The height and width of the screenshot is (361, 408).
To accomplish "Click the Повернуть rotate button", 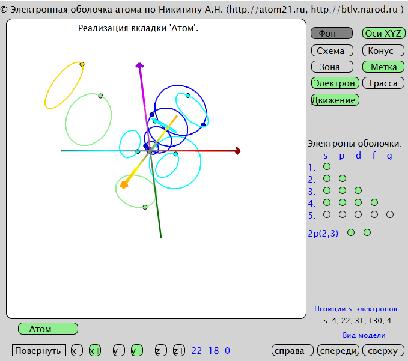I will click(38, 351).
